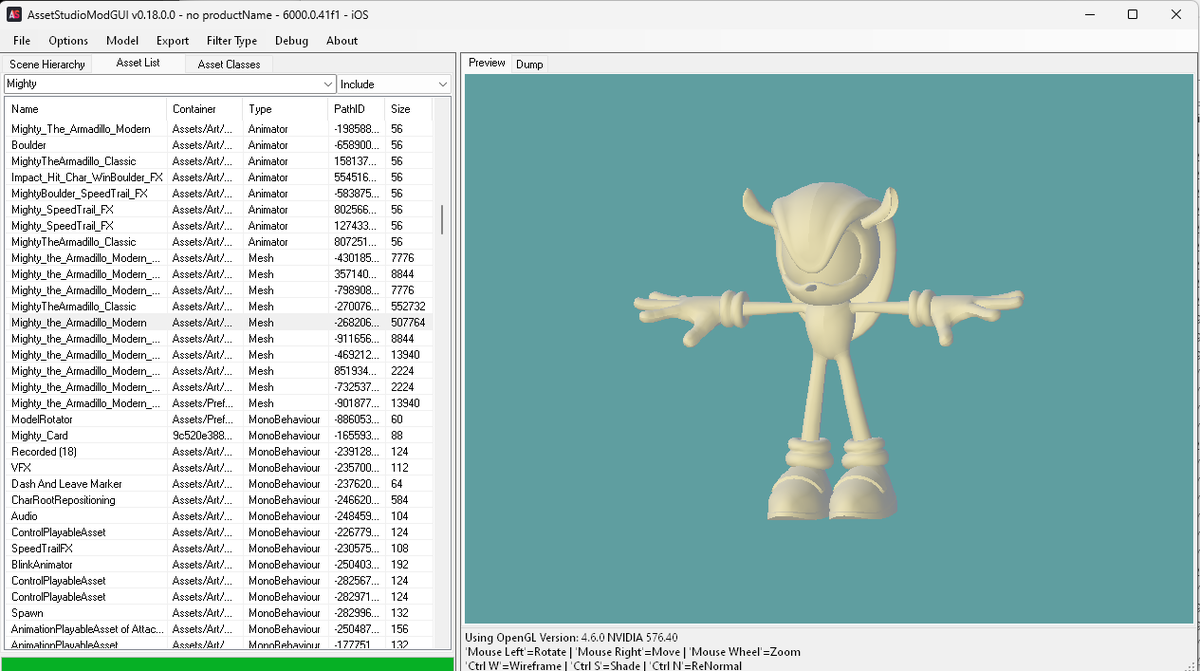Click the 9c520e388... container cell

(x=202, y=435)
